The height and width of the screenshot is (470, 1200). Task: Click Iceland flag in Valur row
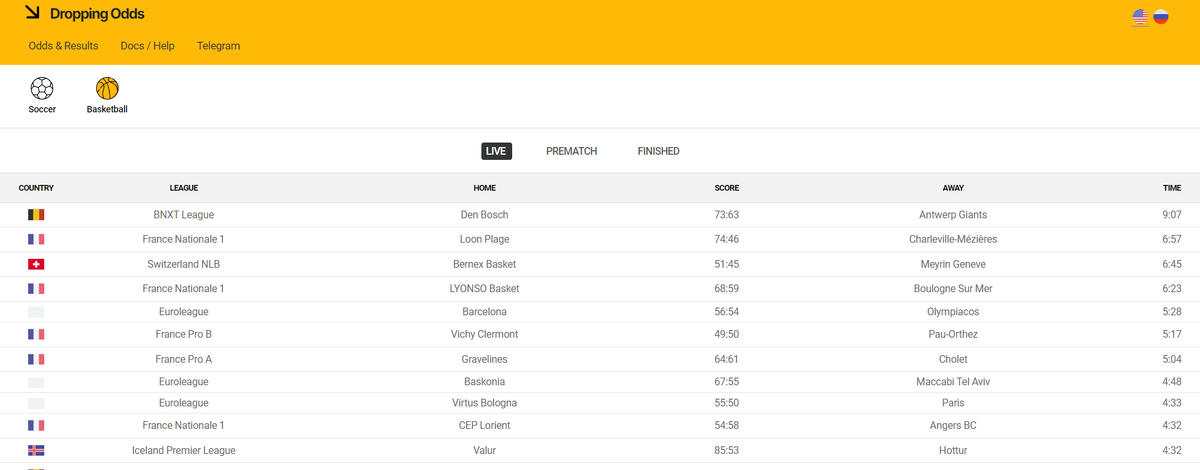coord(36,451)
